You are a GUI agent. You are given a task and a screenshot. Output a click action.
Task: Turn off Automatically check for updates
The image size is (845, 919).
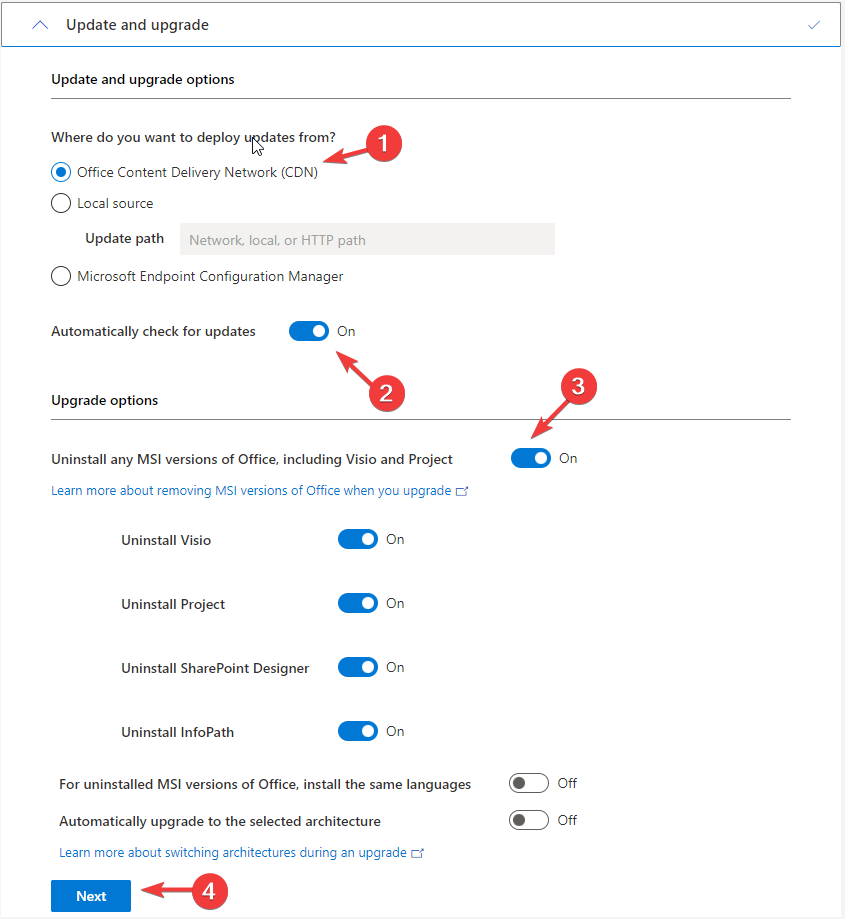click(x=309, y=331)
